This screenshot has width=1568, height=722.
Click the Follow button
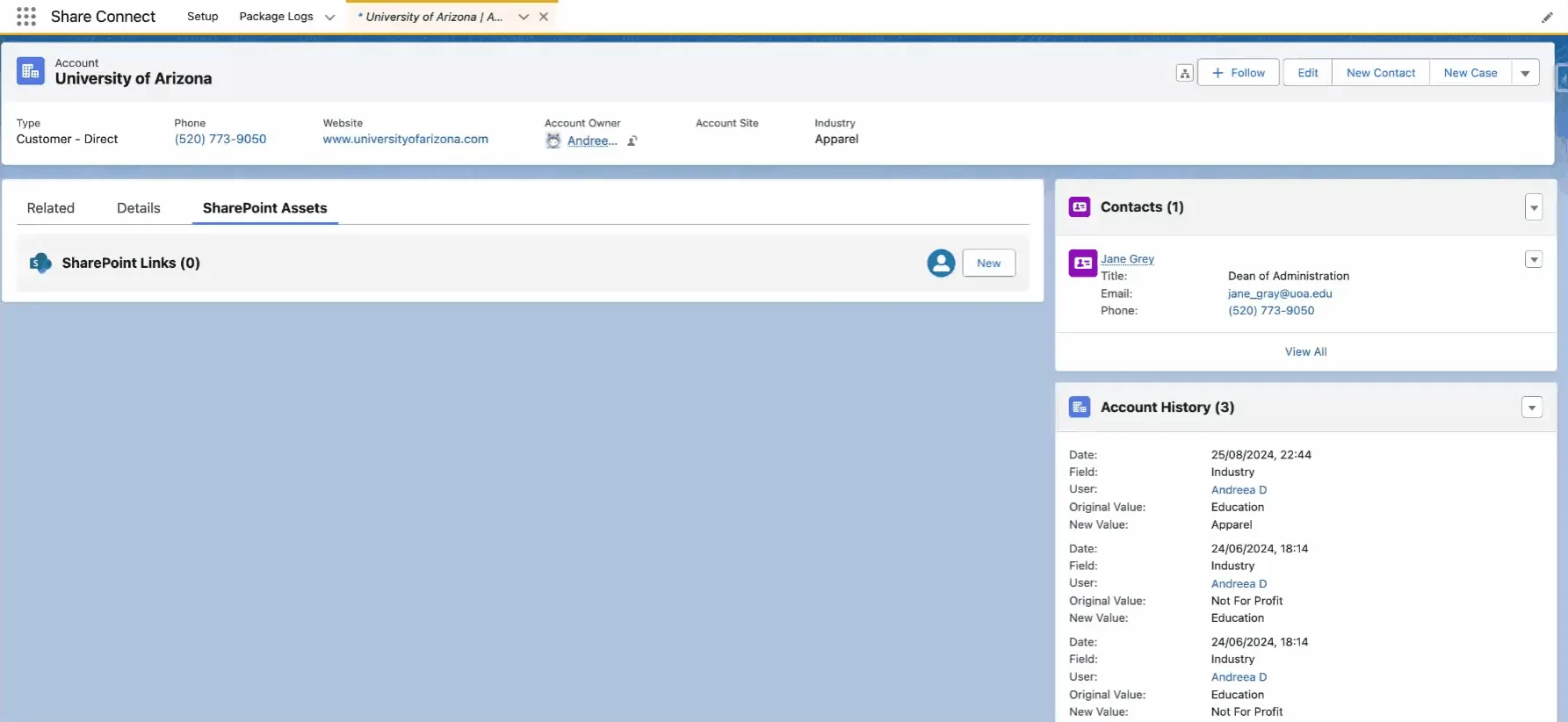point(1239,73)
